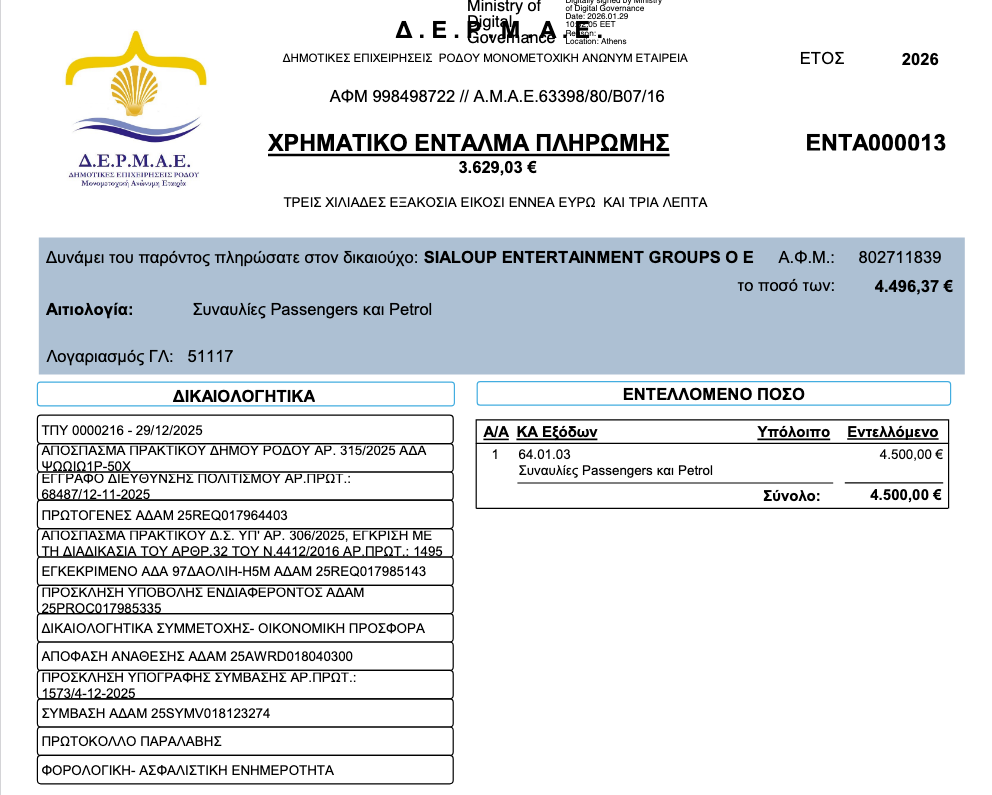Screen dimensions: 992x795
Task: Click the Υπόλοιπο column header
Action: click(793, 432)
